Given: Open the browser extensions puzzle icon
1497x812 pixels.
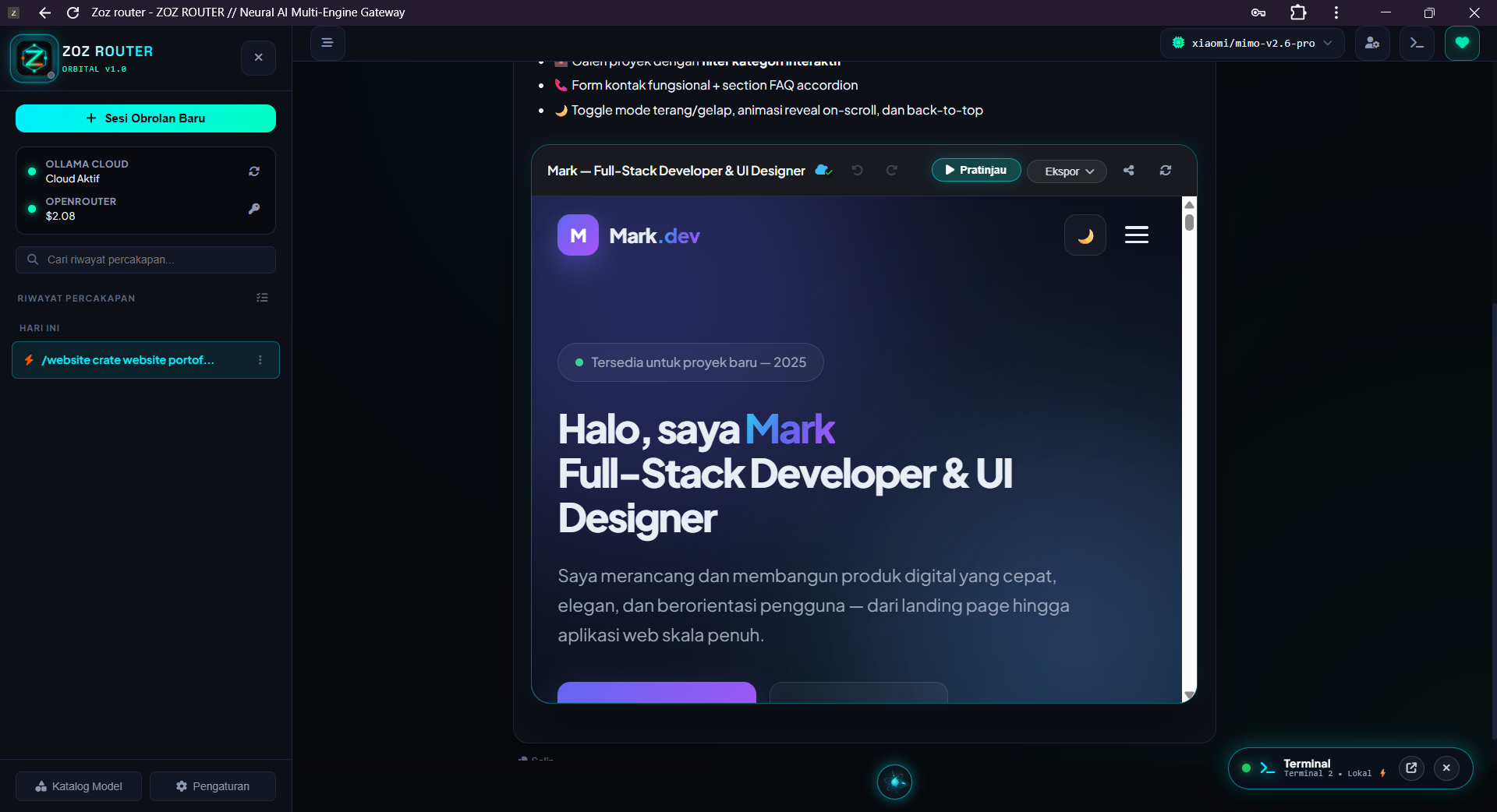Looking at the screenshot, I should tap(1298, 12).
